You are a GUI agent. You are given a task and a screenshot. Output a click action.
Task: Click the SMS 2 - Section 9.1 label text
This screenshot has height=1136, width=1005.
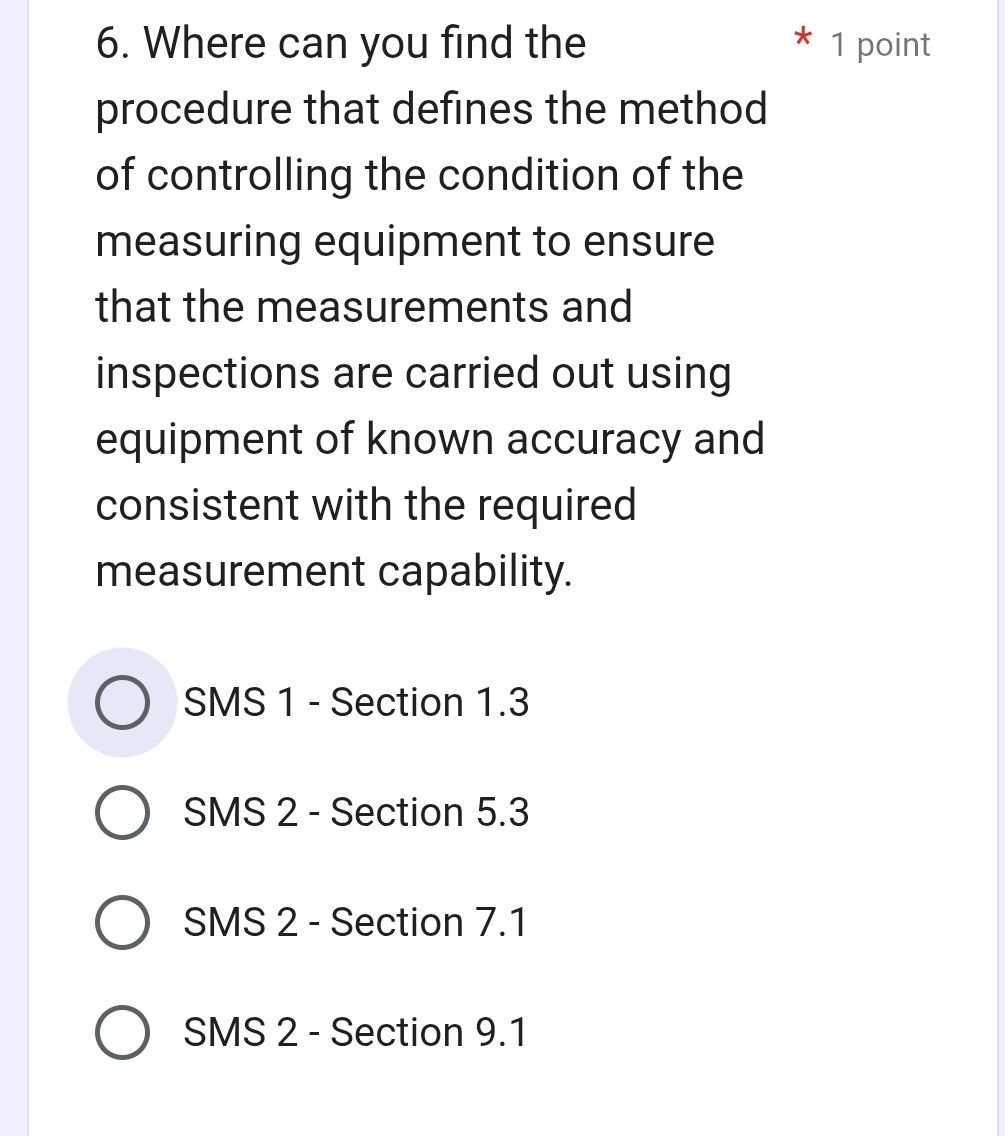(x=356, y=1032)
